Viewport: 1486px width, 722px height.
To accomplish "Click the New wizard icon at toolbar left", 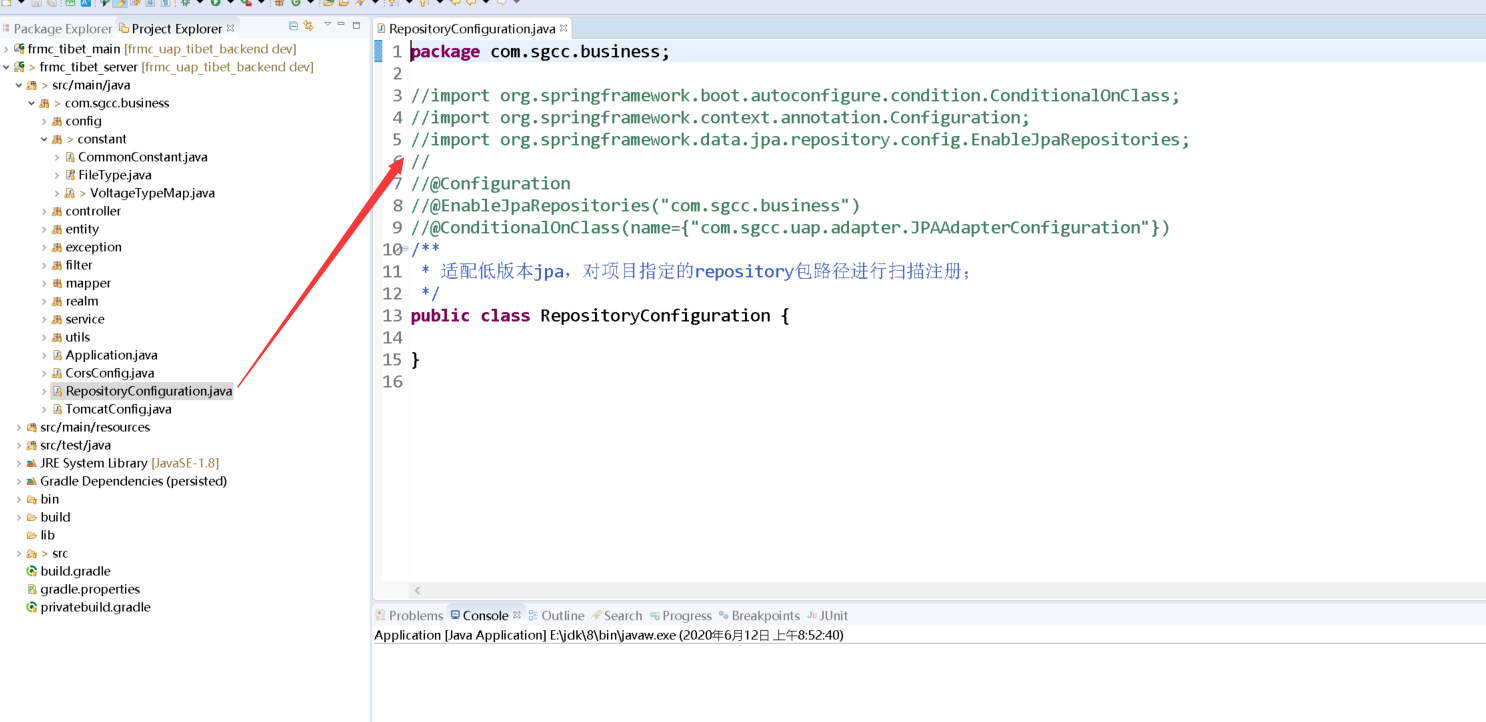I will [6, 5].
